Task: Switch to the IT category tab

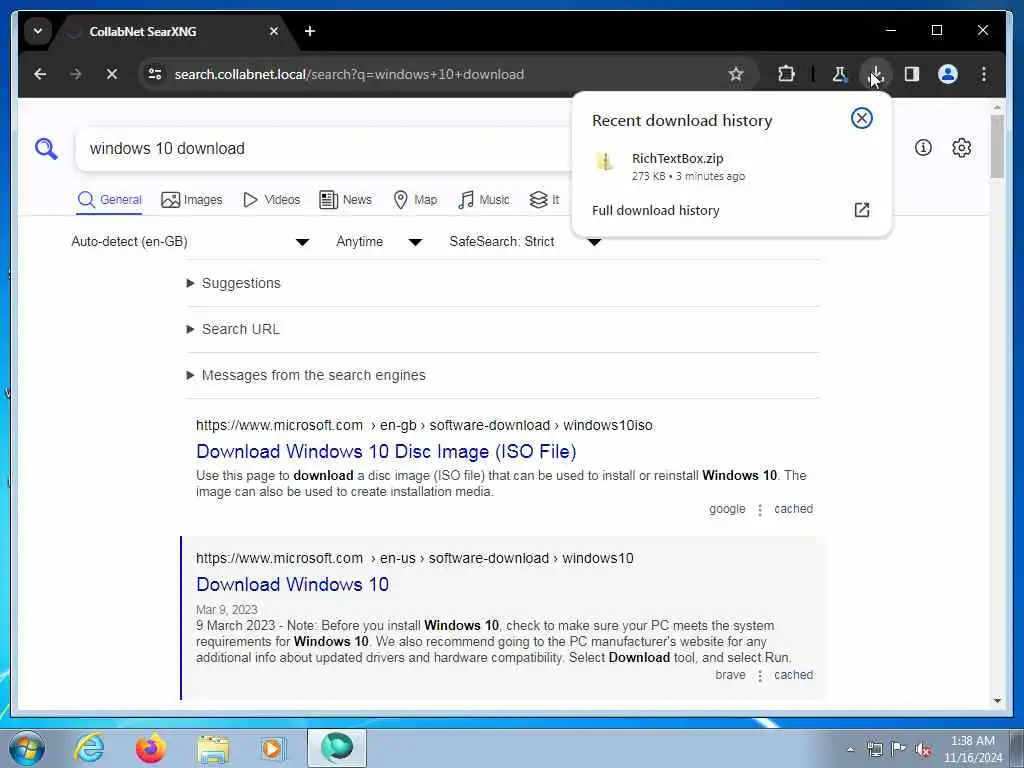Action: click(x=544, y=200)
